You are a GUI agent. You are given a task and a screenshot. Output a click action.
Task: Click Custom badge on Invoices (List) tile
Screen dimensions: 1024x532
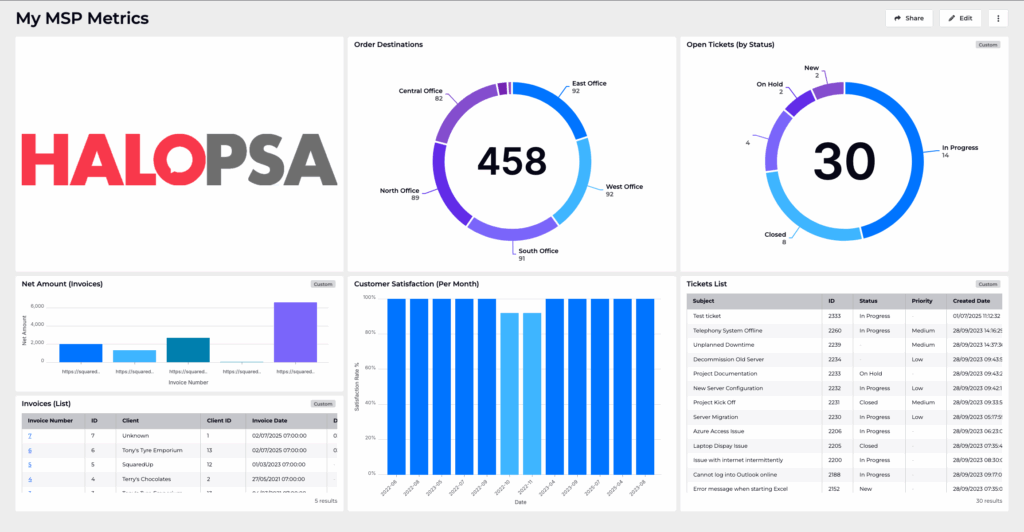click(323, 403)
